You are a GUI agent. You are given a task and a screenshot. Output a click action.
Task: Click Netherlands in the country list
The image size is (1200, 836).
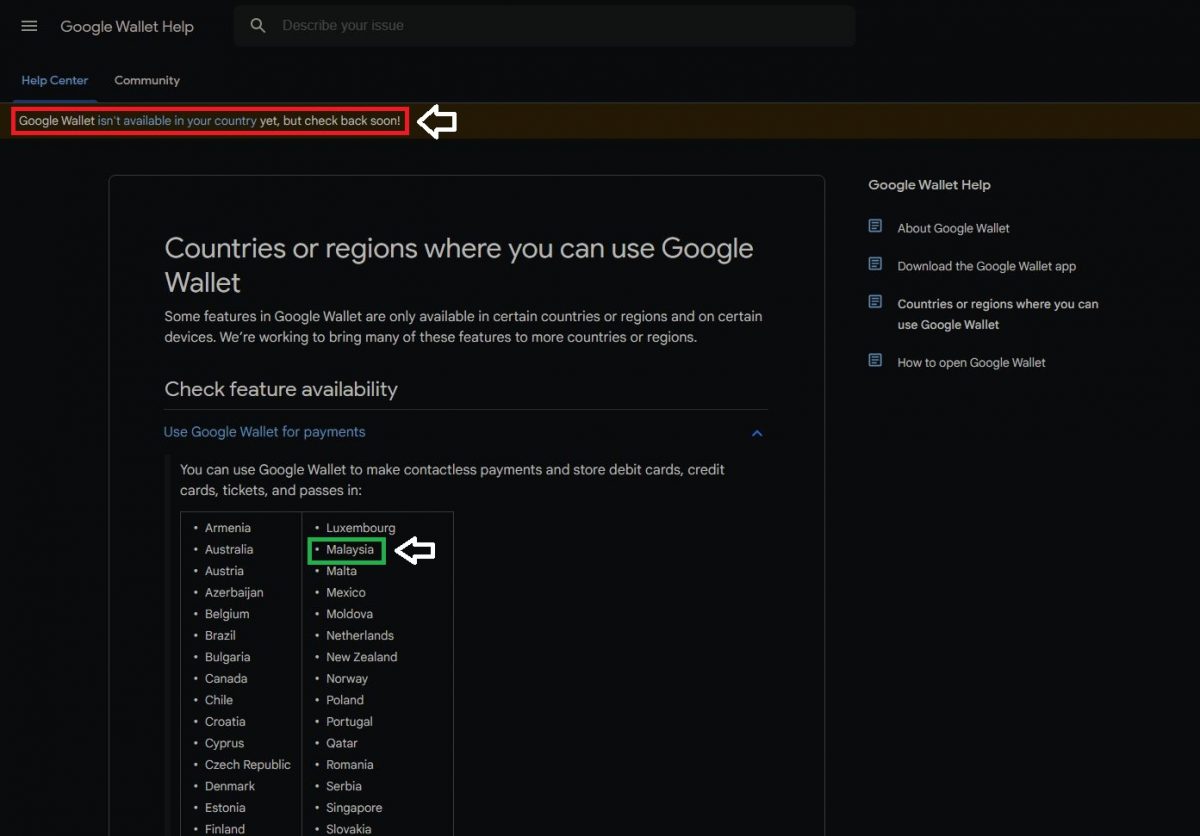click(360, 635)
